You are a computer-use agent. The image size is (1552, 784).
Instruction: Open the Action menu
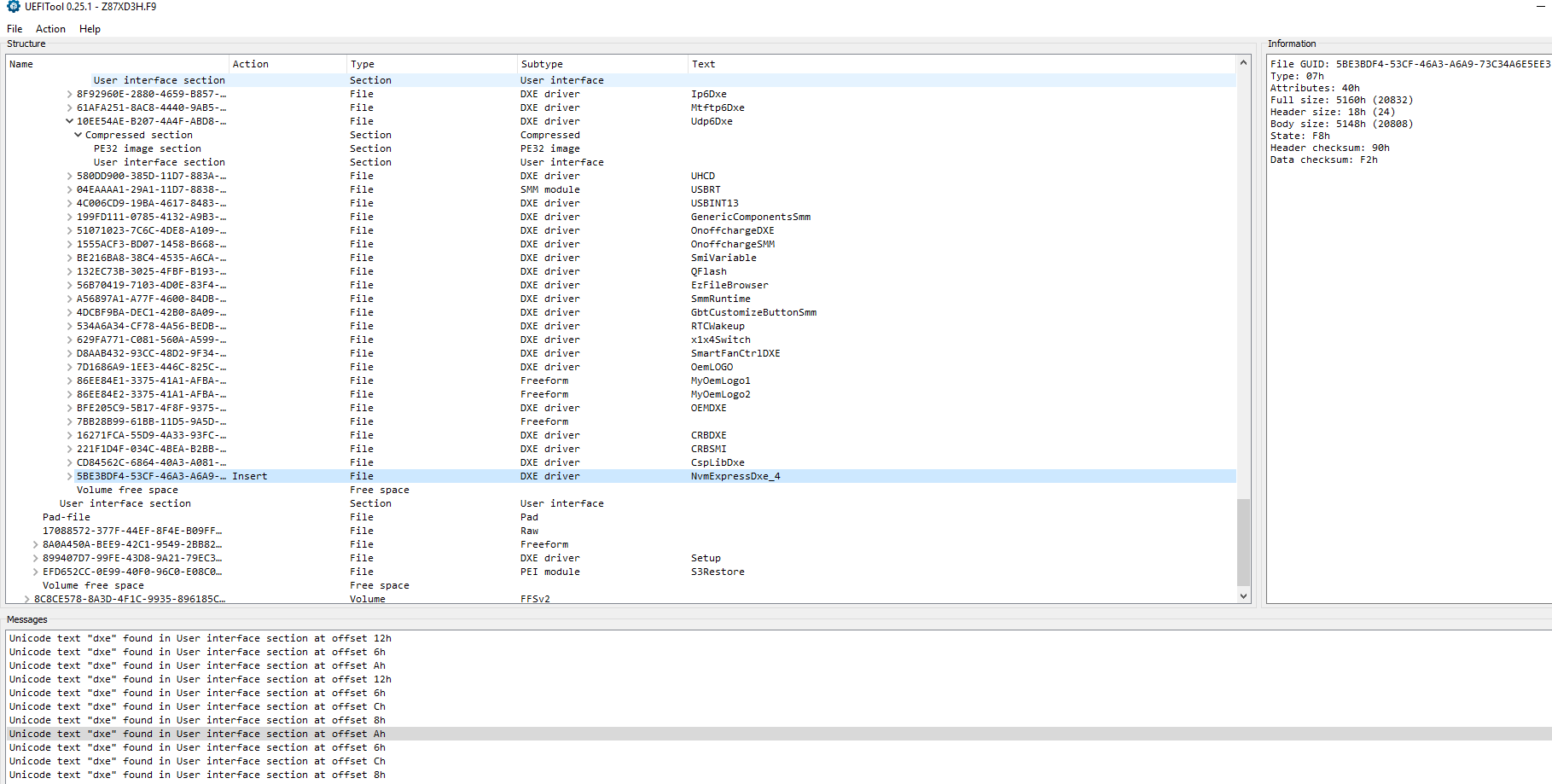pyautogui.click(x=50, y=29)
